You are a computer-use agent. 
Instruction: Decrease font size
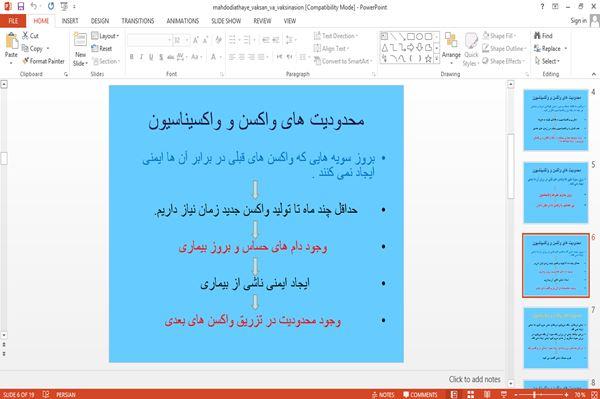(x=205, y=40)
